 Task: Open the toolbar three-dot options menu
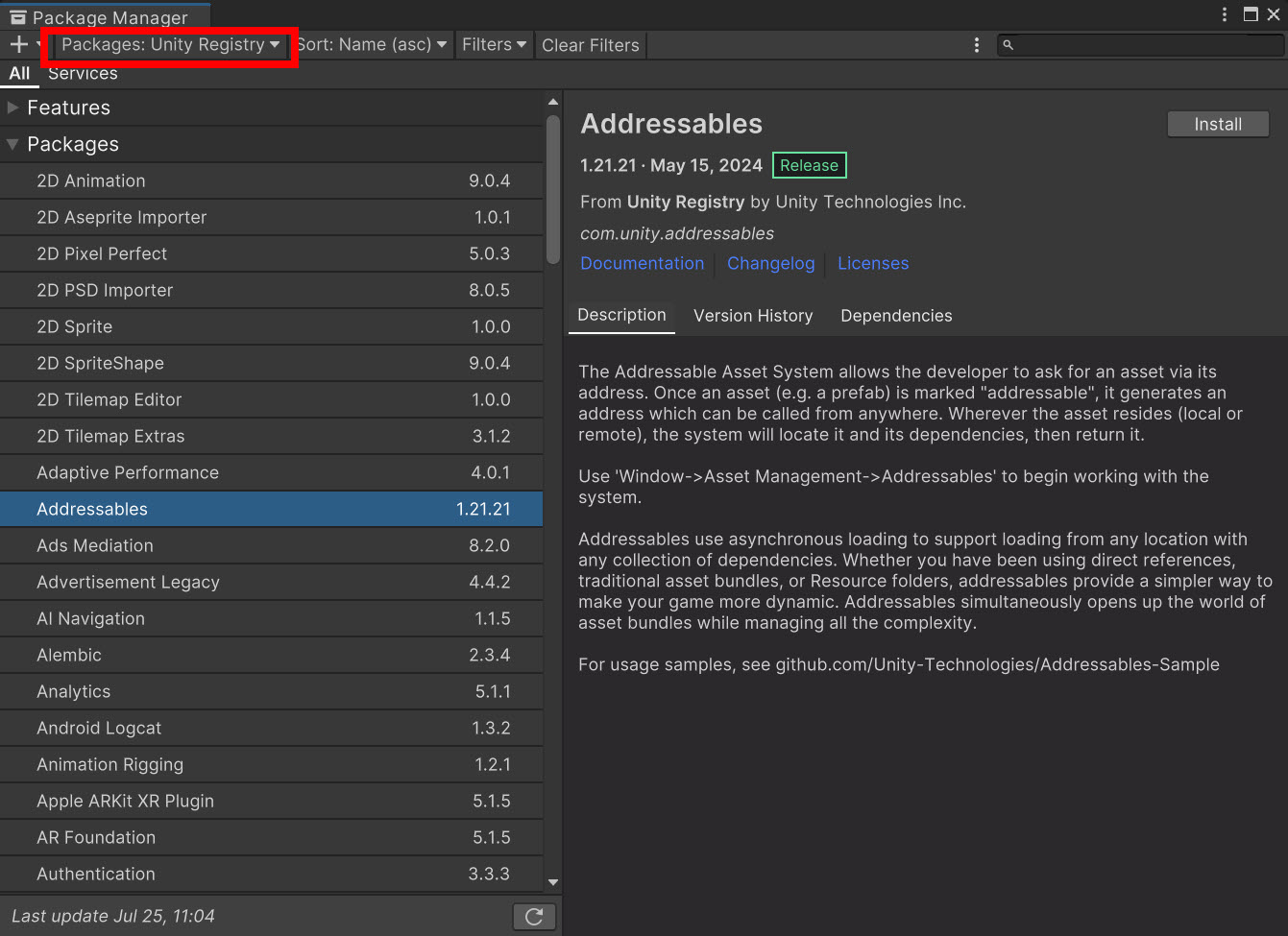pyautogui.click(x=977, y=45)
